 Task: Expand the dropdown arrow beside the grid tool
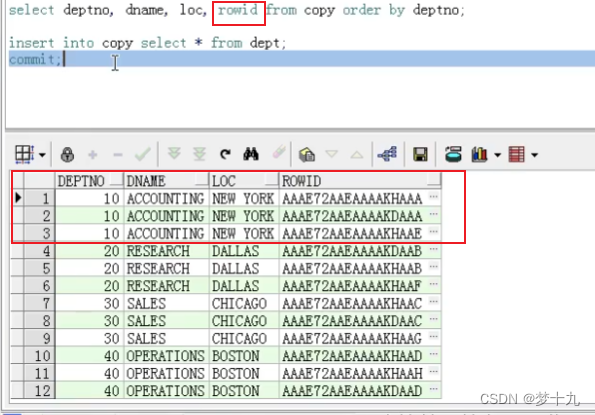(x=42, y=155)
